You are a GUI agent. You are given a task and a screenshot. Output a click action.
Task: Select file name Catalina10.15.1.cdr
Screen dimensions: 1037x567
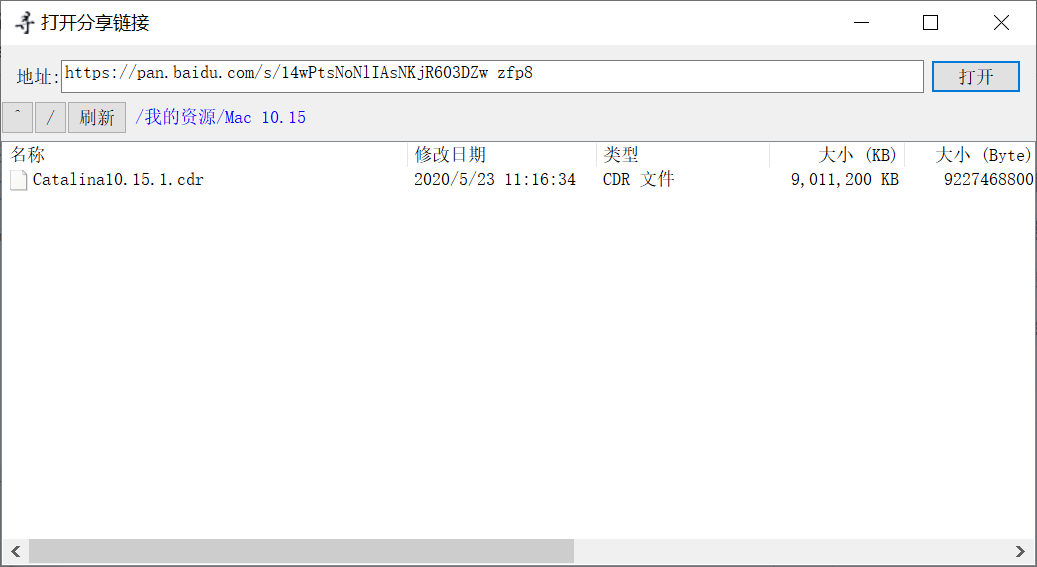[118, 180]
